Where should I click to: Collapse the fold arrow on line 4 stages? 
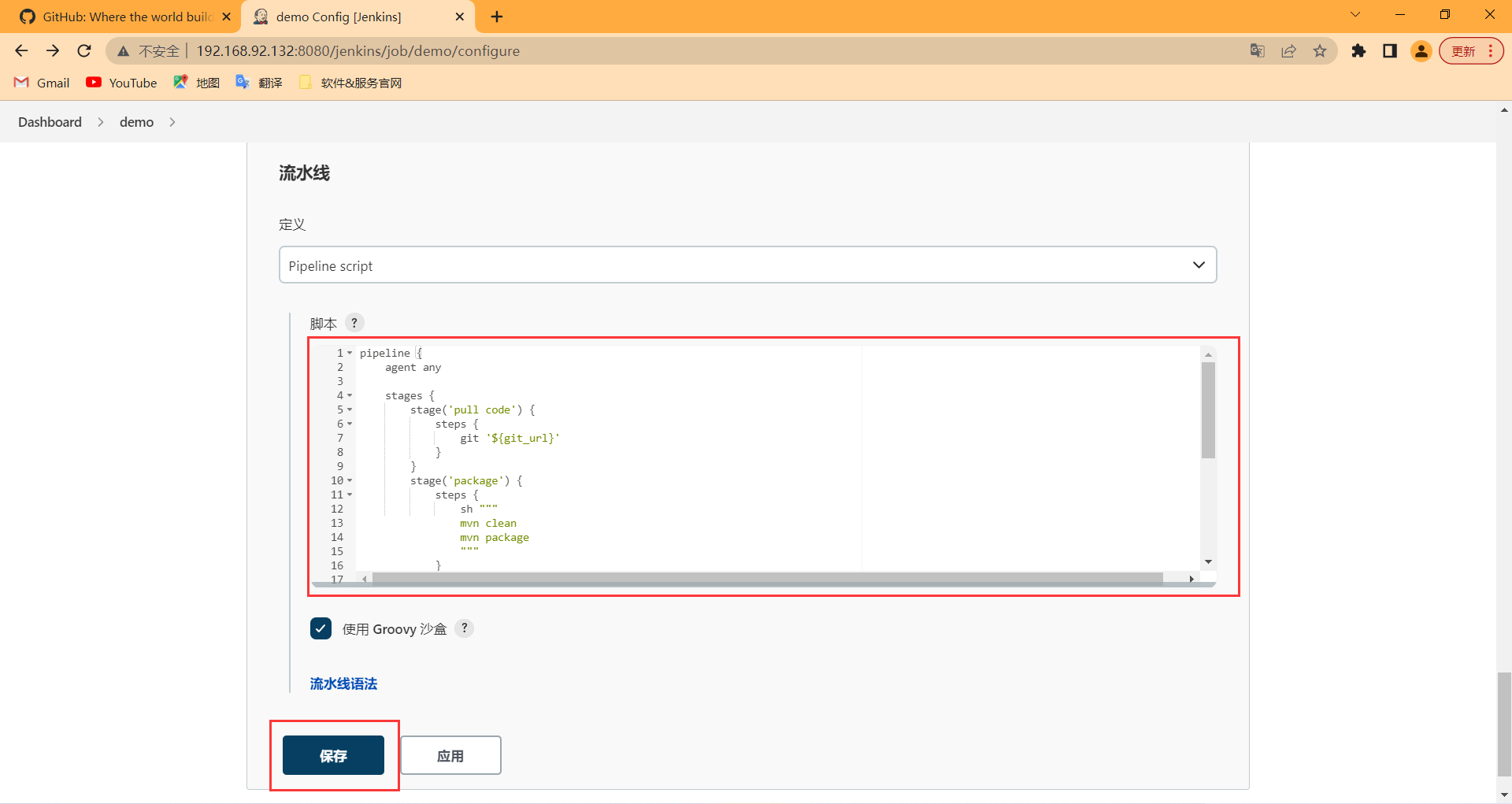click(350, 395)
